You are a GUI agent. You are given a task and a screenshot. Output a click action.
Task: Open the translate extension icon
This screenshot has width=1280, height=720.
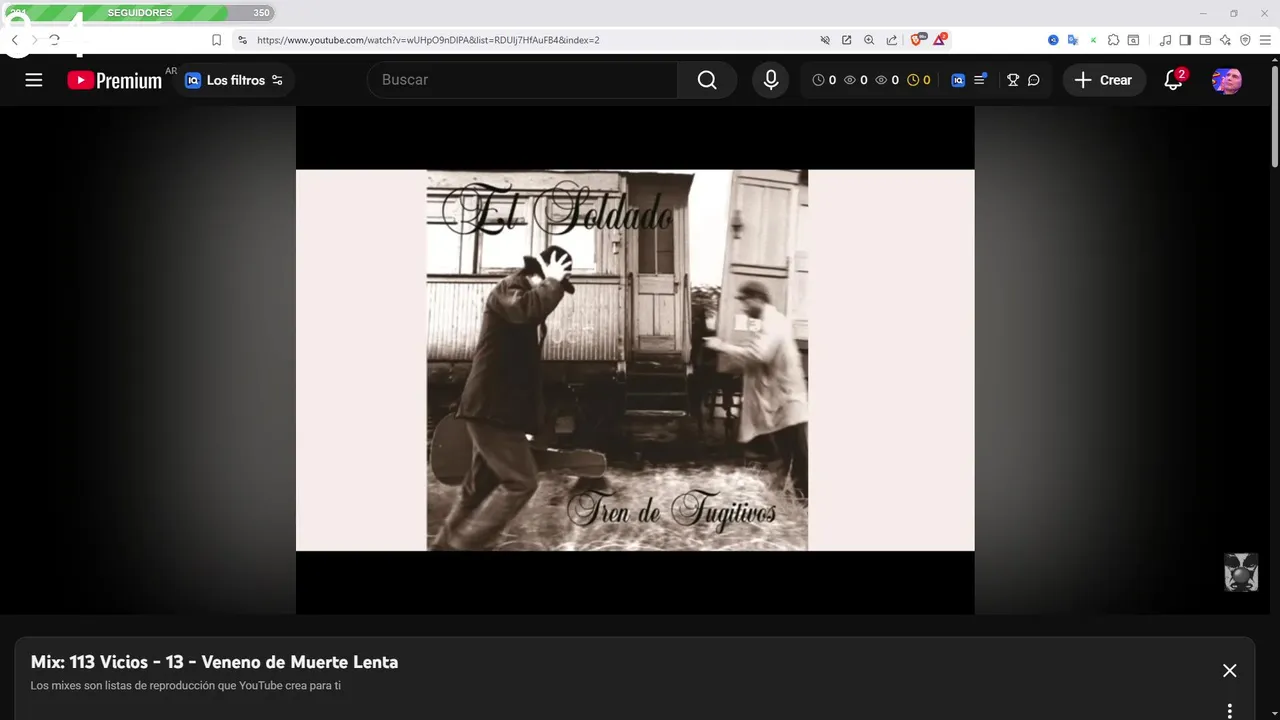click(1073, 40)
